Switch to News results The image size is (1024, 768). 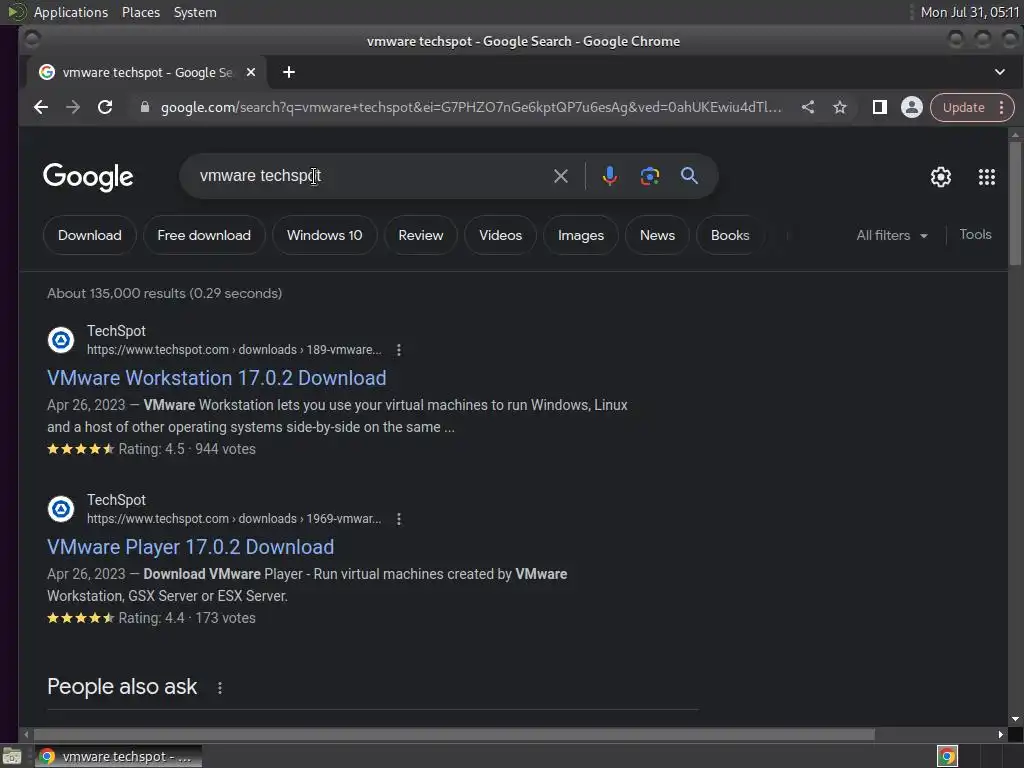(x=657, y=235)
